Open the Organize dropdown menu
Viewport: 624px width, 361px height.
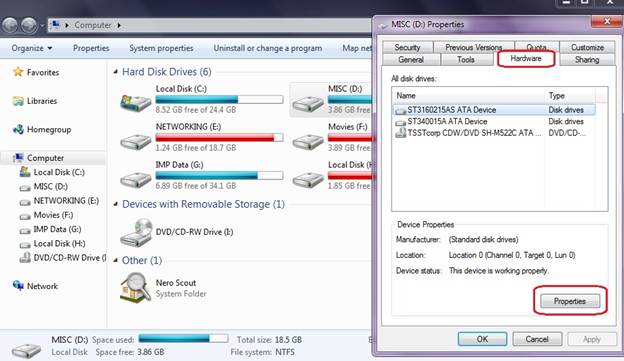click(x=32, y=48)
